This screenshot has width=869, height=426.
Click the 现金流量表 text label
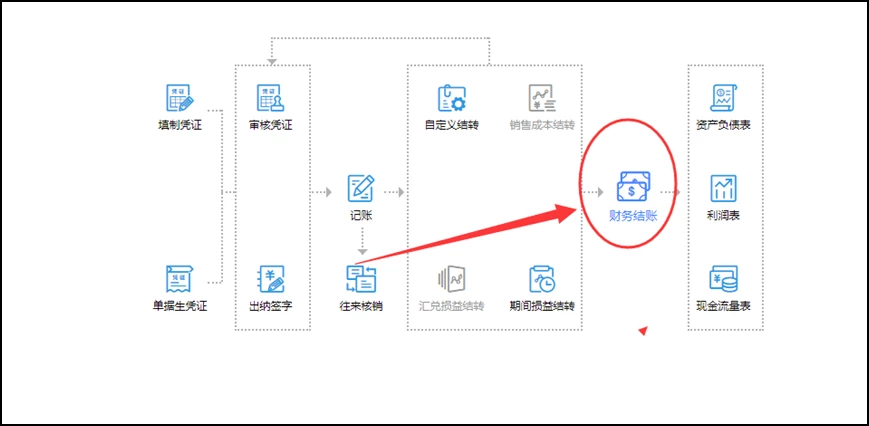723,306
